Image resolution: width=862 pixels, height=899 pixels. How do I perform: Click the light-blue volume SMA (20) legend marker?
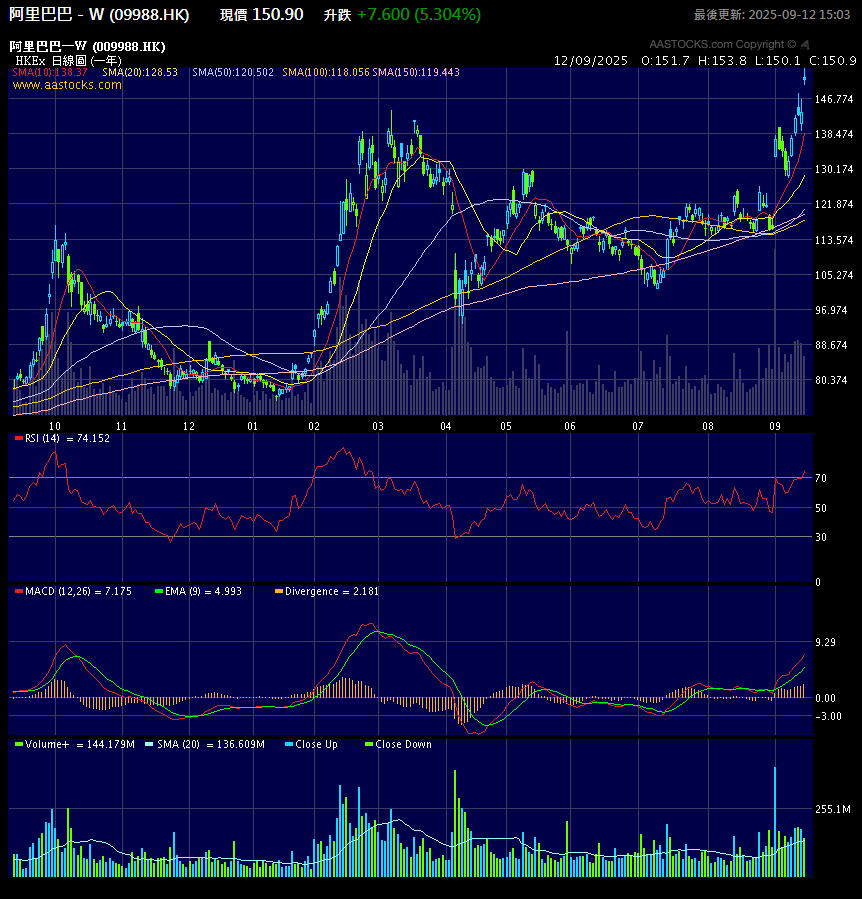[x=149, y=744]
